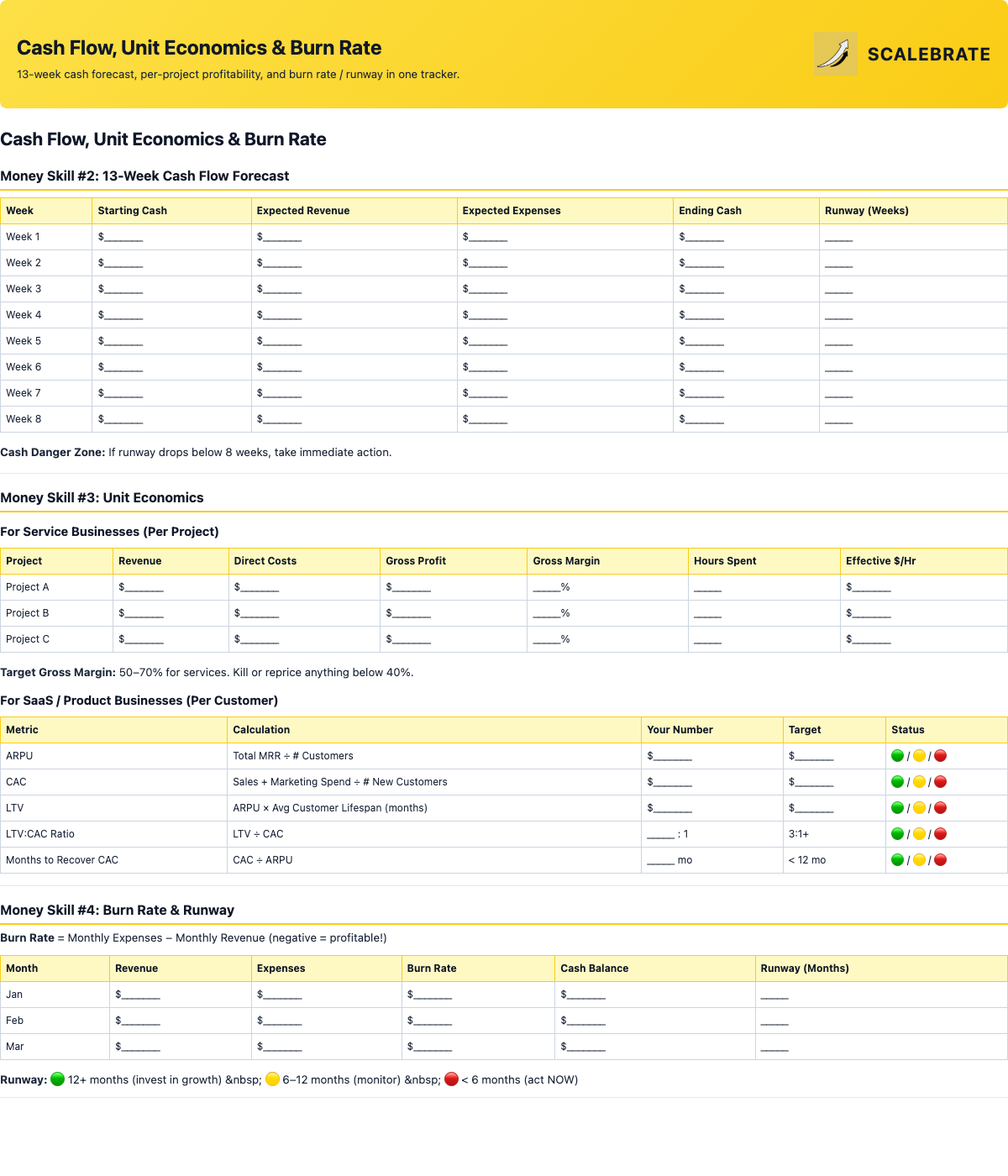
Task: Click red dot in Runway legend
Action: click(x=451, y=1079)
